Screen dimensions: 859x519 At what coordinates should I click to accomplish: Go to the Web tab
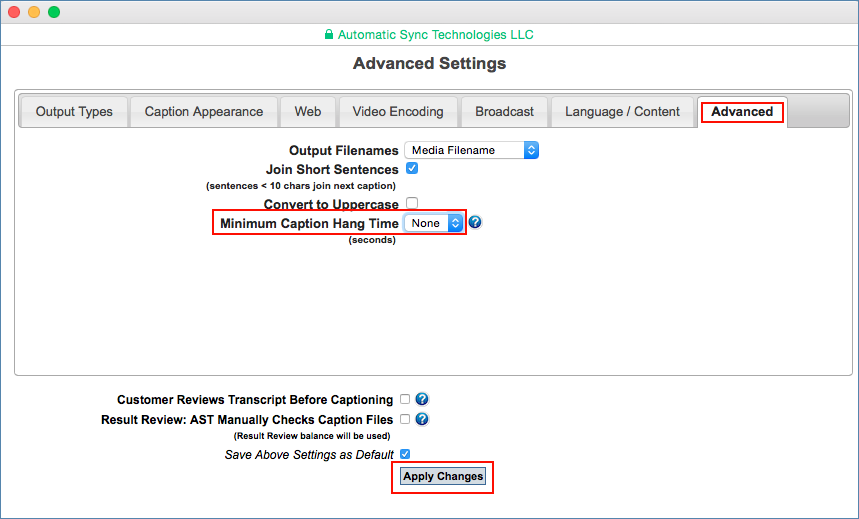(308, 112)
